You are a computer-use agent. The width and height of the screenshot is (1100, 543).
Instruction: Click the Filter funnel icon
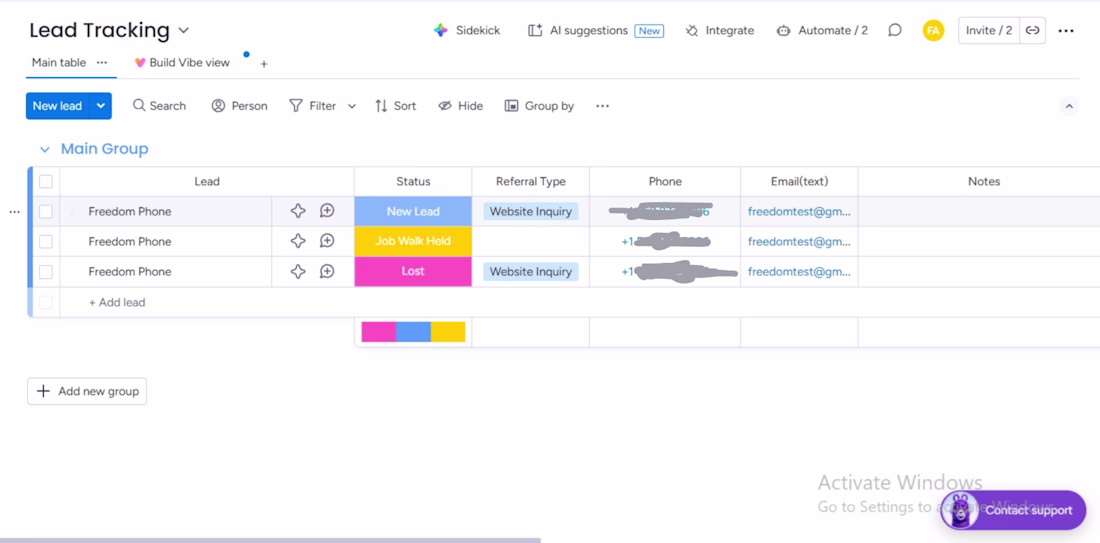[296, 106]
